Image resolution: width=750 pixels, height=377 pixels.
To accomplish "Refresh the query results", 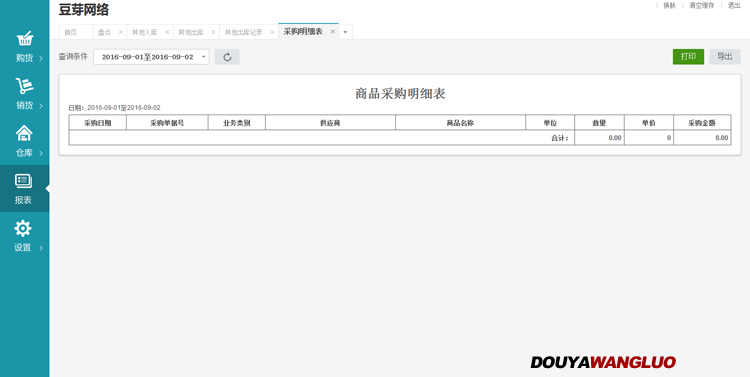I will tap(227, 57).
